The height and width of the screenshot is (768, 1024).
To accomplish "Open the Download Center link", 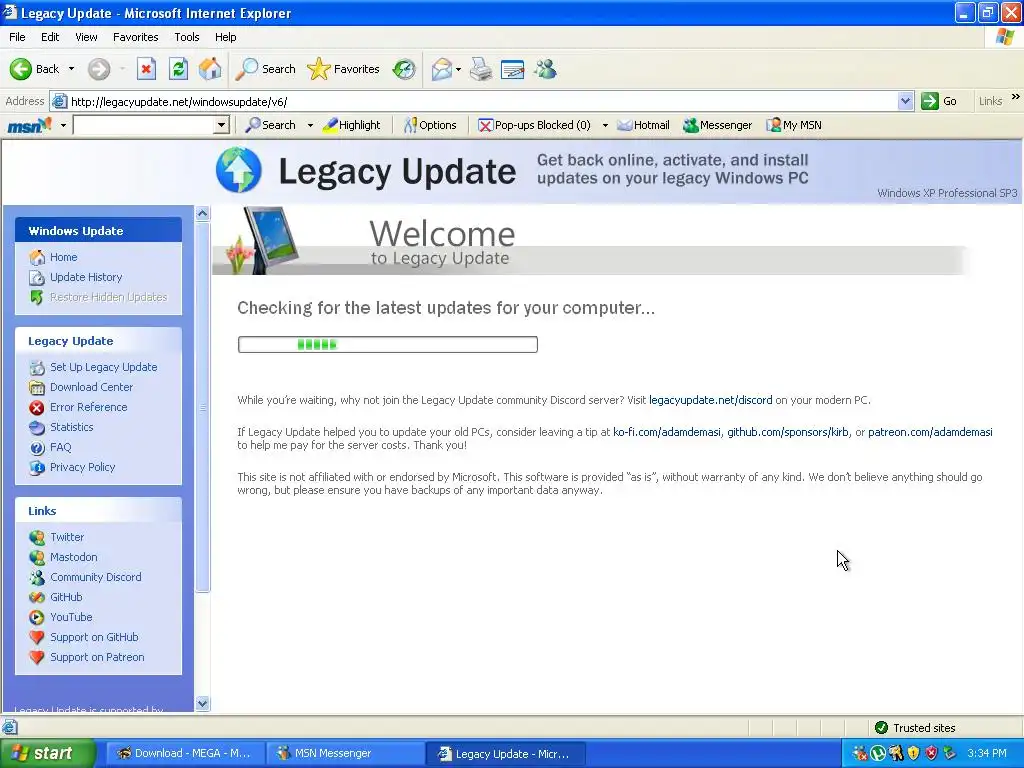I will point(91,387).
